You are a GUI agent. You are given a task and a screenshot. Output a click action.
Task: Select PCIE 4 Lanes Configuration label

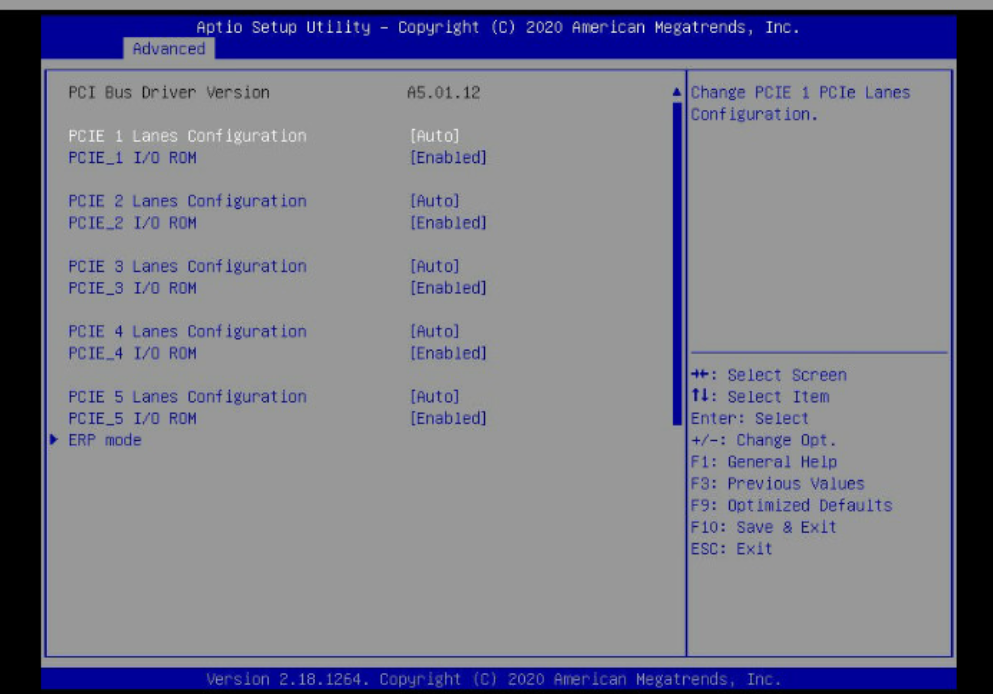(x=187, y=332)
